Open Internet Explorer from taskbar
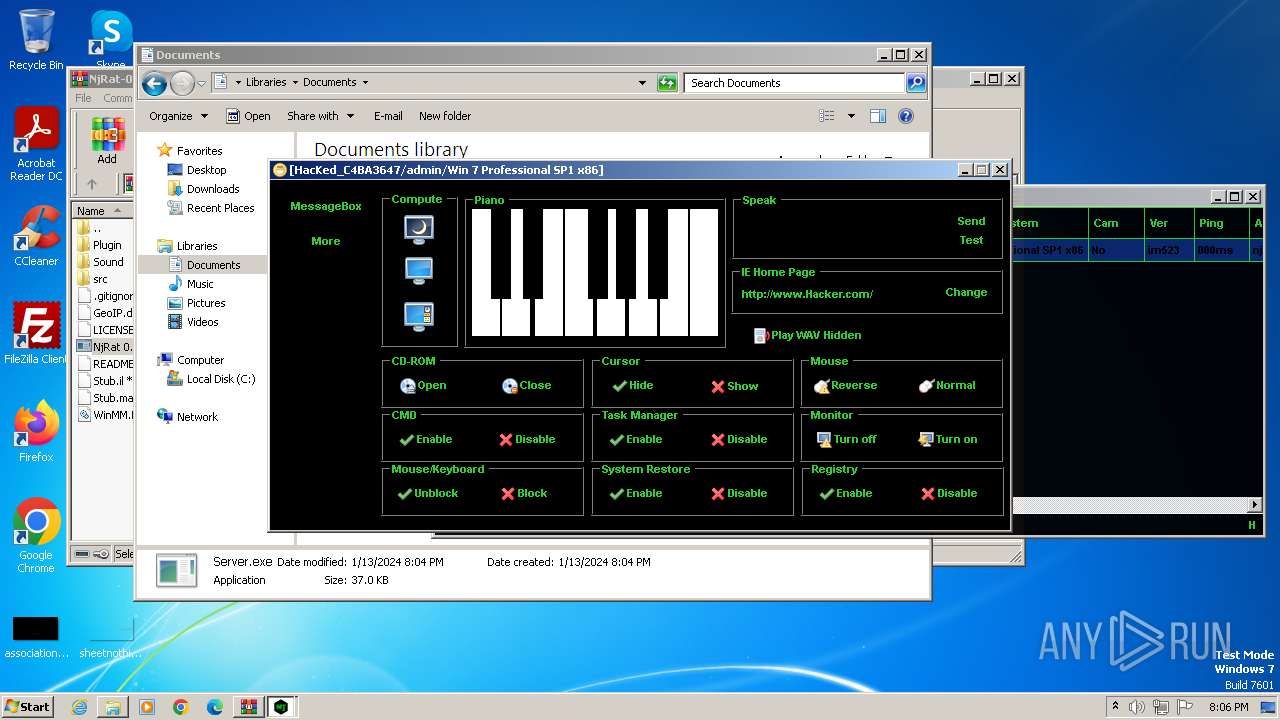 click(x=79, y=707)
